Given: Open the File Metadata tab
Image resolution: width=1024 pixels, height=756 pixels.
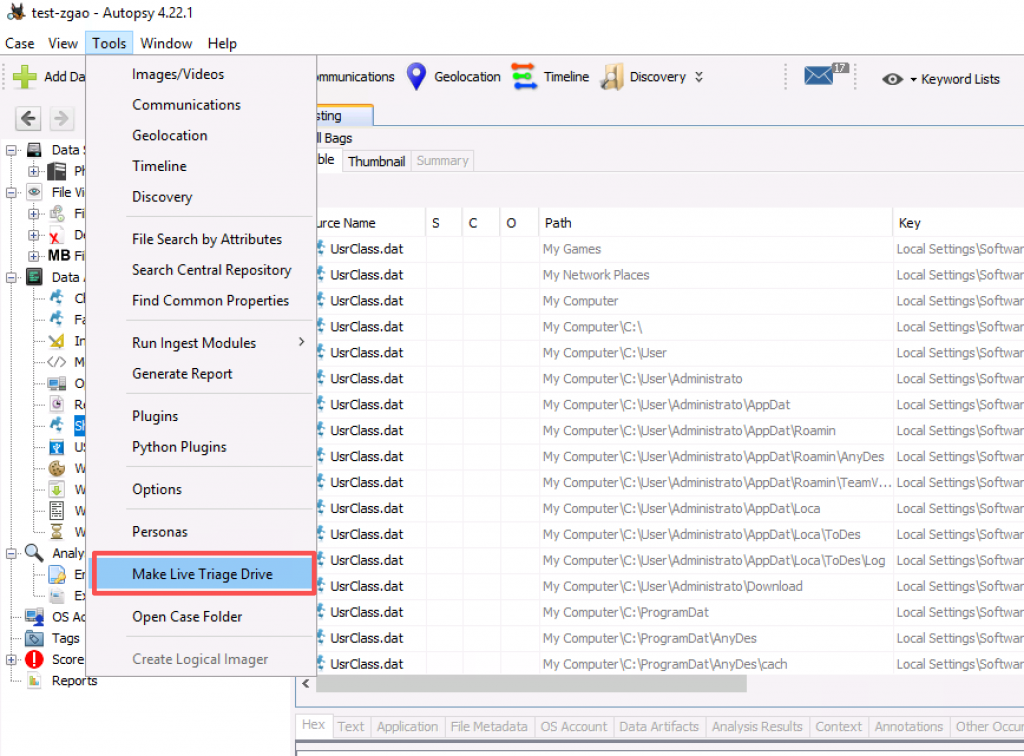Looking at the screenshot, I should pos(488,727).
